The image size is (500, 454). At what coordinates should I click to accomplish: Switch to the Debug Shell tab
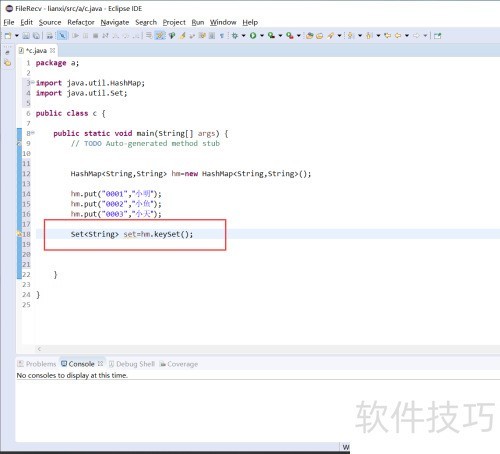[x=132, y=364]
